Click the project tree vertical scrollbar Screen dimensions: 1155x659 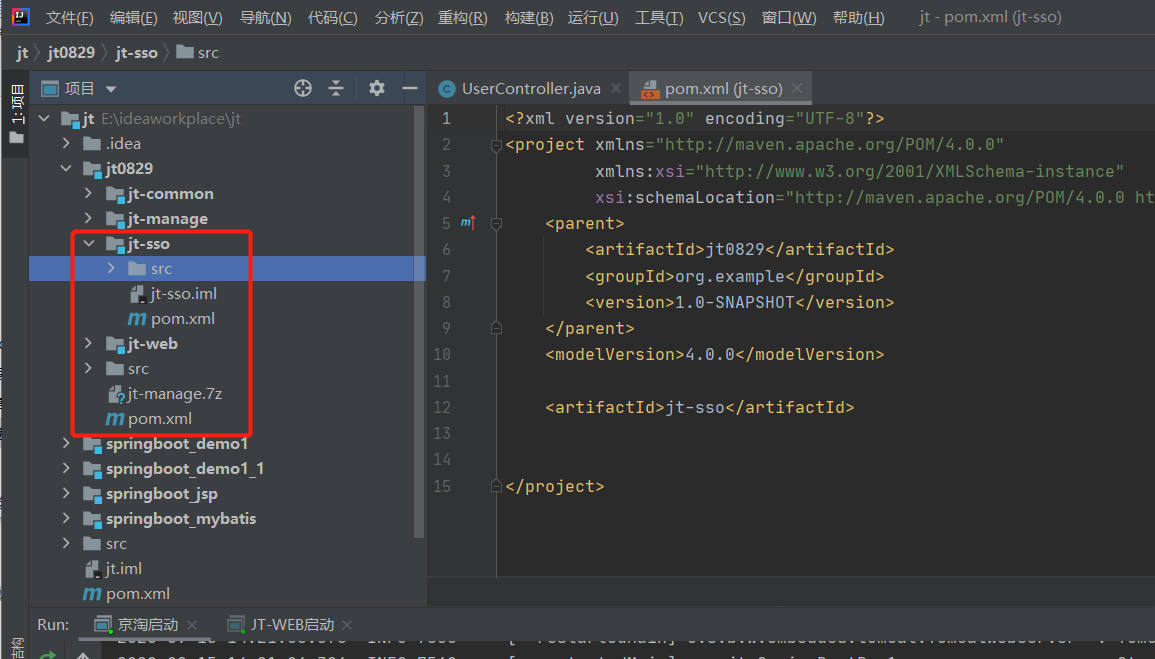(x=419, y=323)
